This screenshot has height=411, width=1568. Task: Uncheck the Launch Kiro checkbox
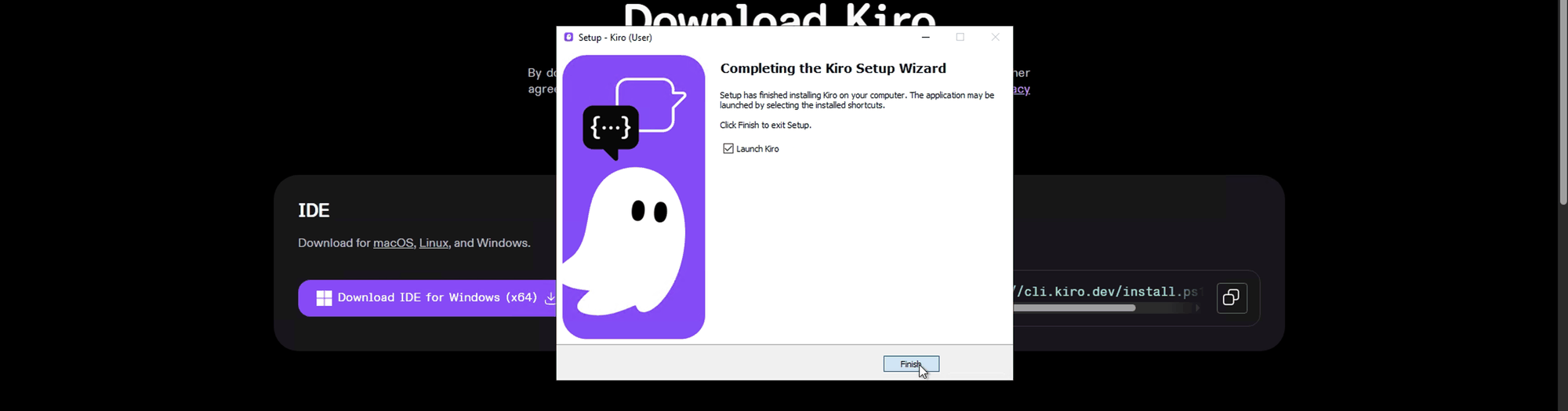click(728, 148)
